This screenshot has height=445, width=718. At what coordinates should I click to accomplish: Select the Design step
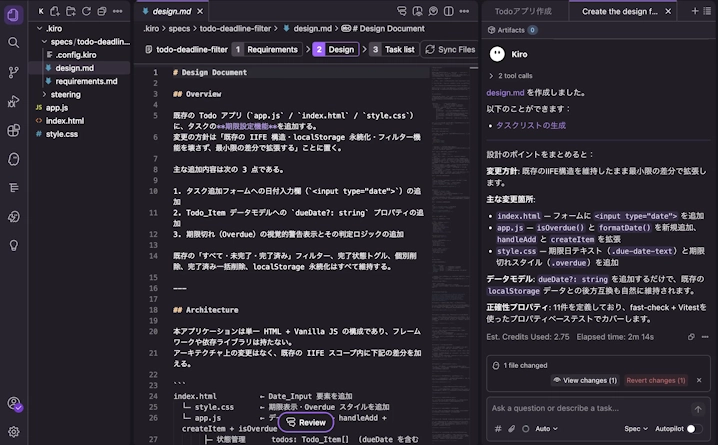point(335,49)
